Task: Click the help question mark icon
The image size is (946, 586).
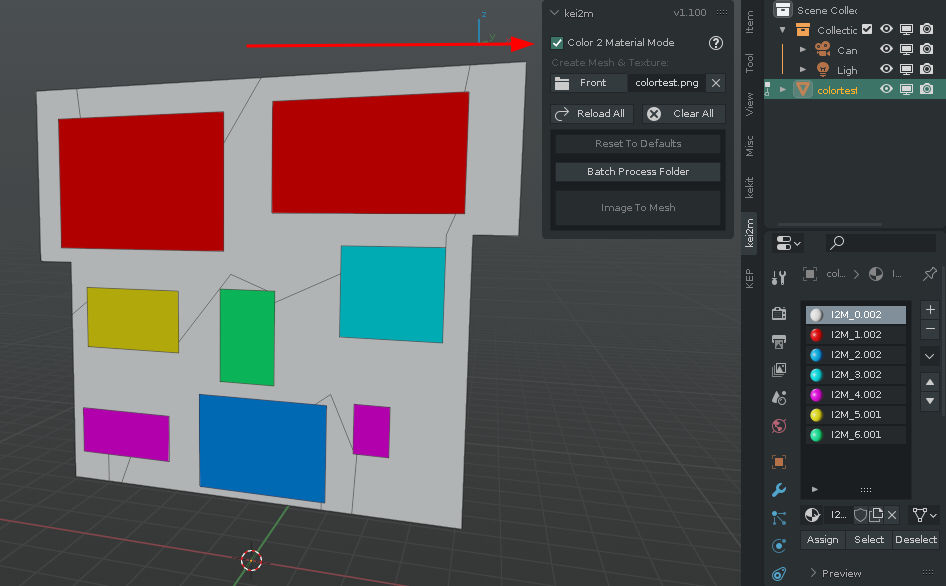Action: [x=716, y=43]
